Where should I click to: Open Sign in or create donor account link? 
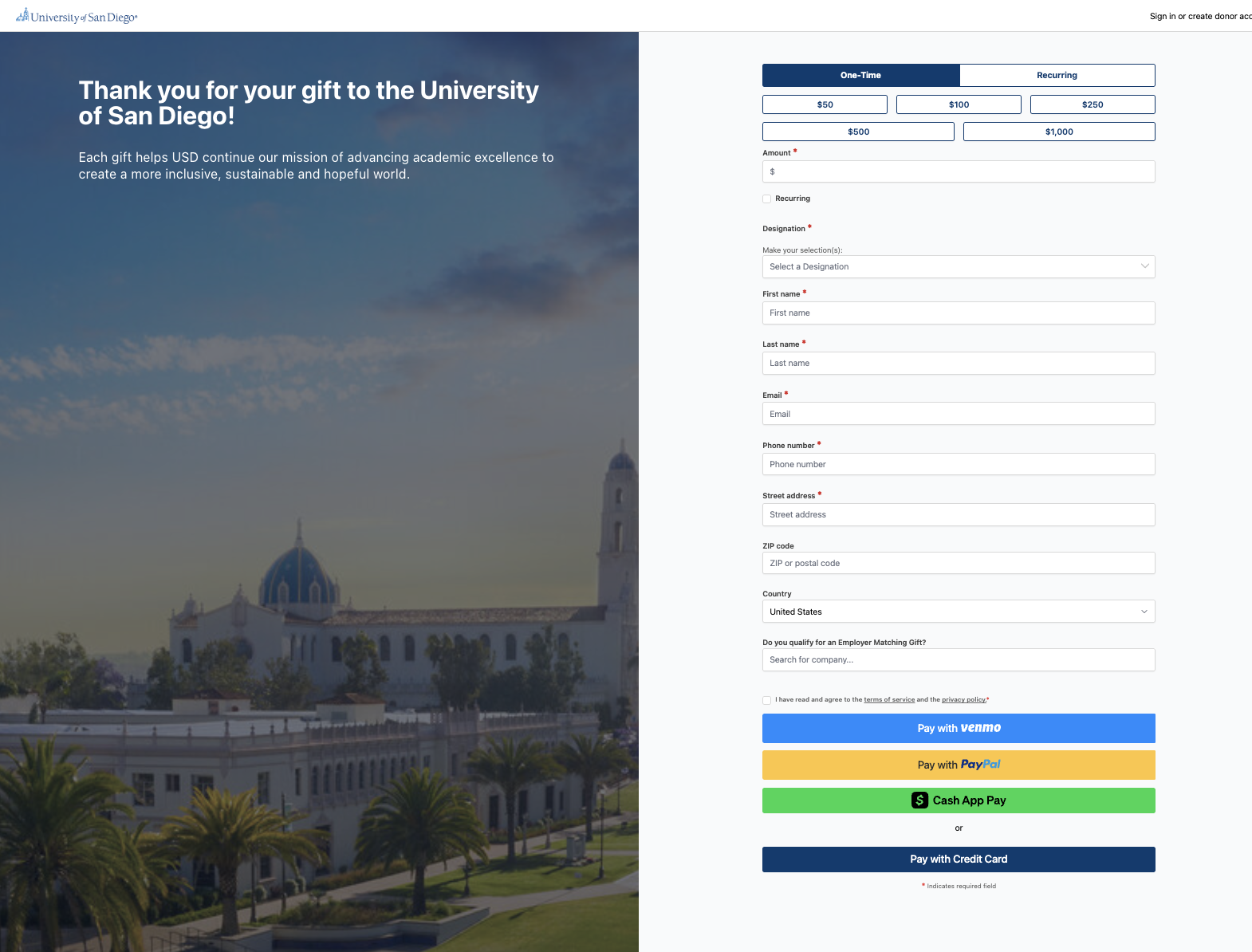[x=1200, y=16]
